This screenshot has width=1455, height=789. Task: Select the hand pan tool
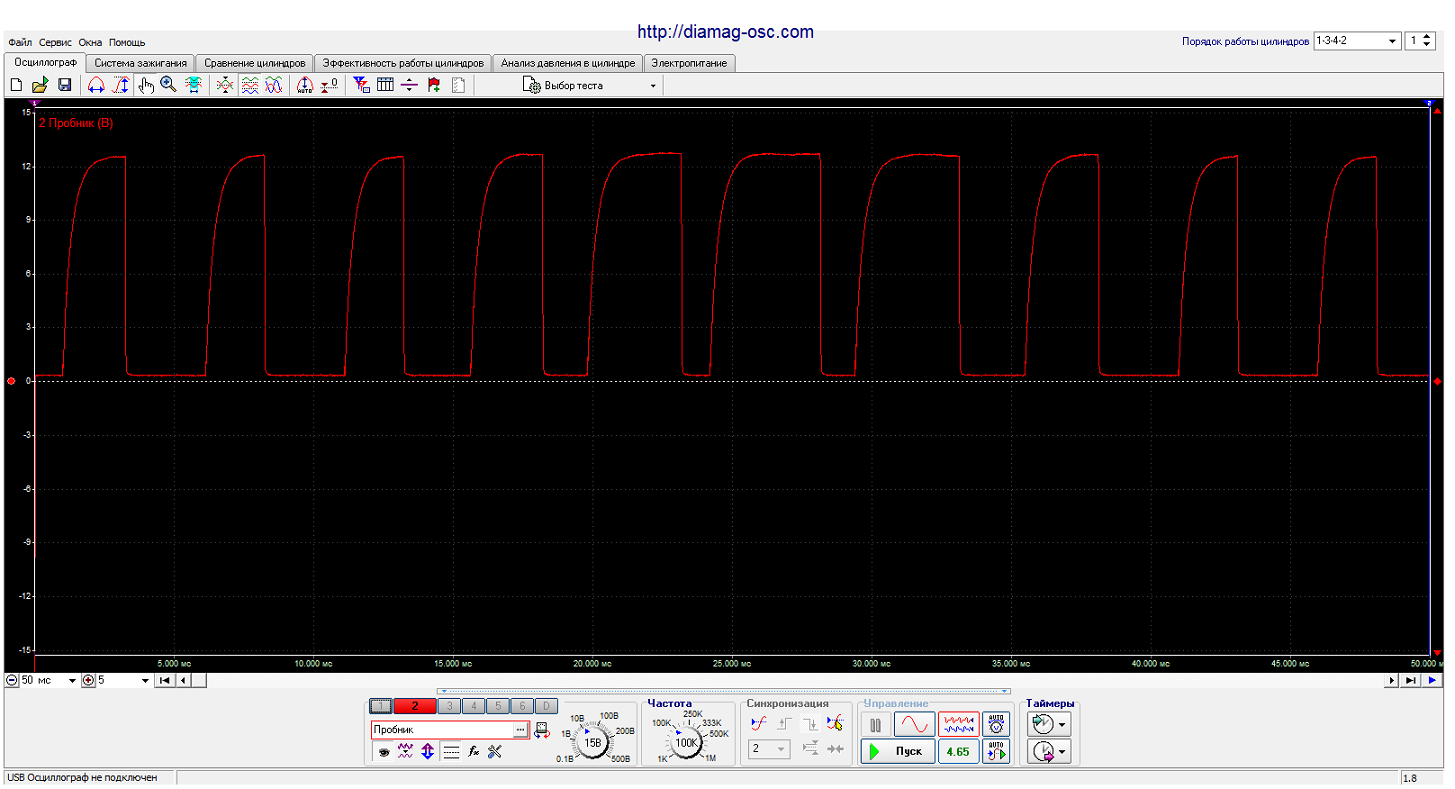(146, 85)
